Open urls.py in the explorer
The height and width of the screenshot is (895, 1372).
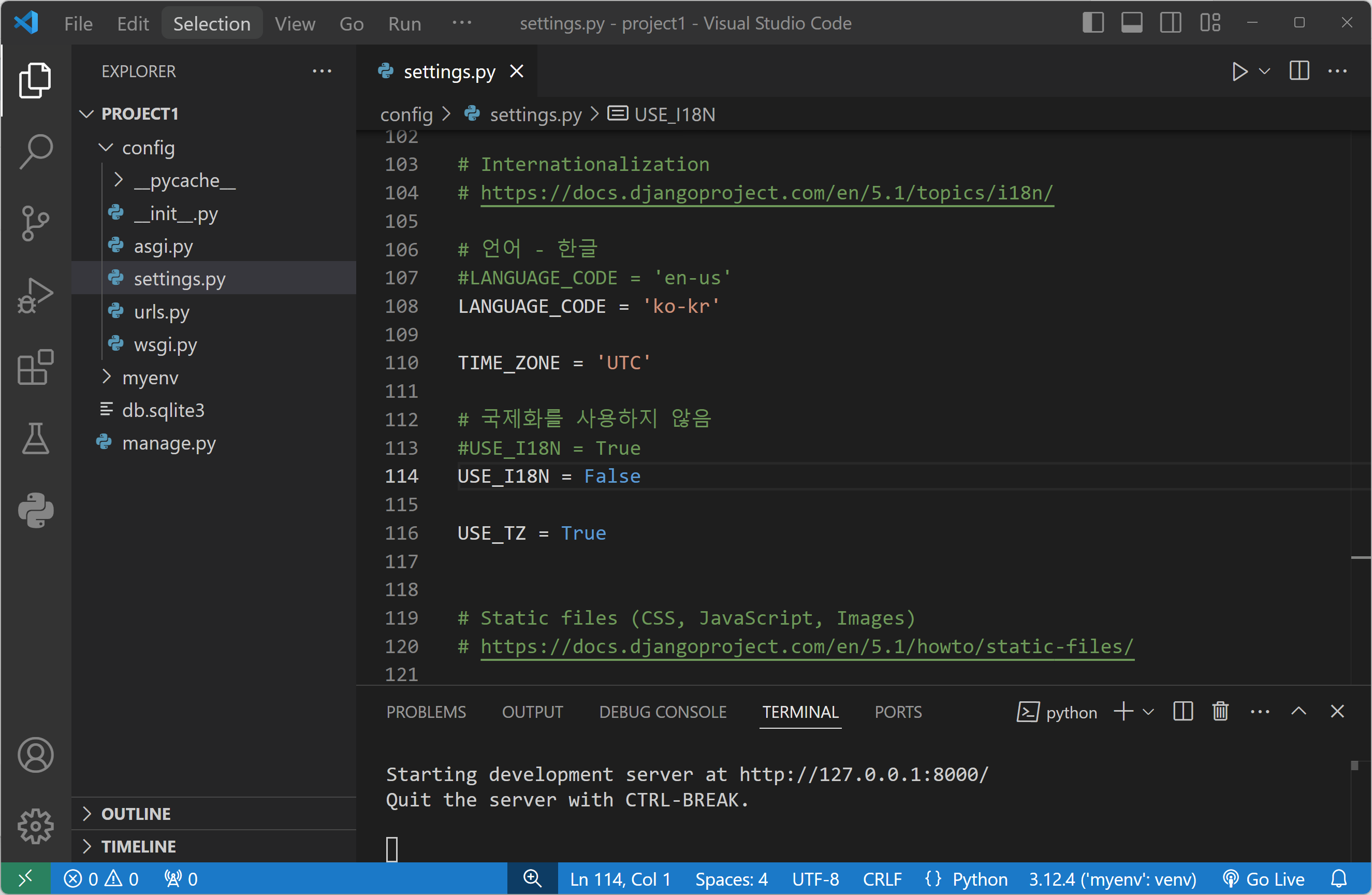(x=162, y=312)
